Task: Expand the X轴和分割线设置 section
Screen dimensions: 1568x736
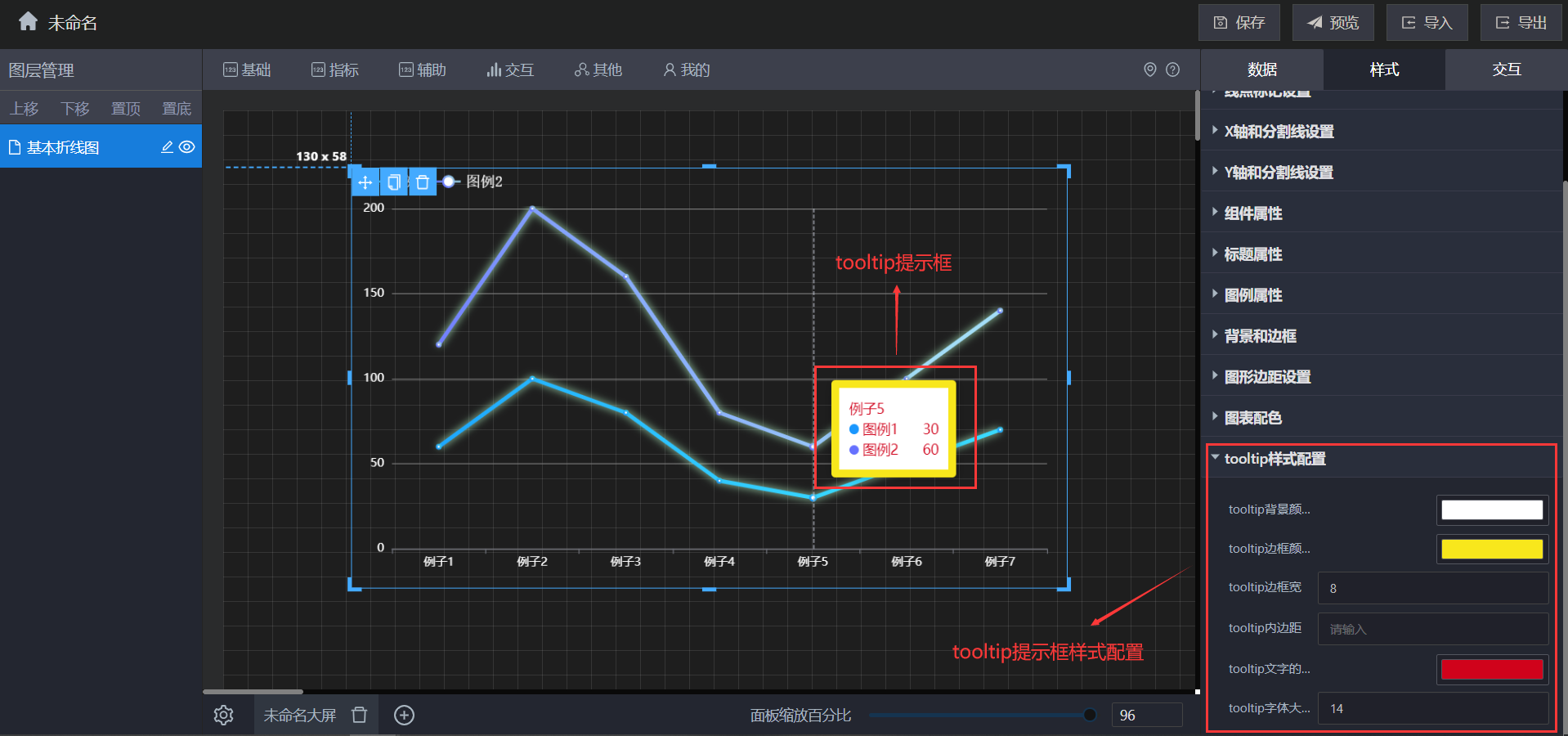Action: point(1279,132)
